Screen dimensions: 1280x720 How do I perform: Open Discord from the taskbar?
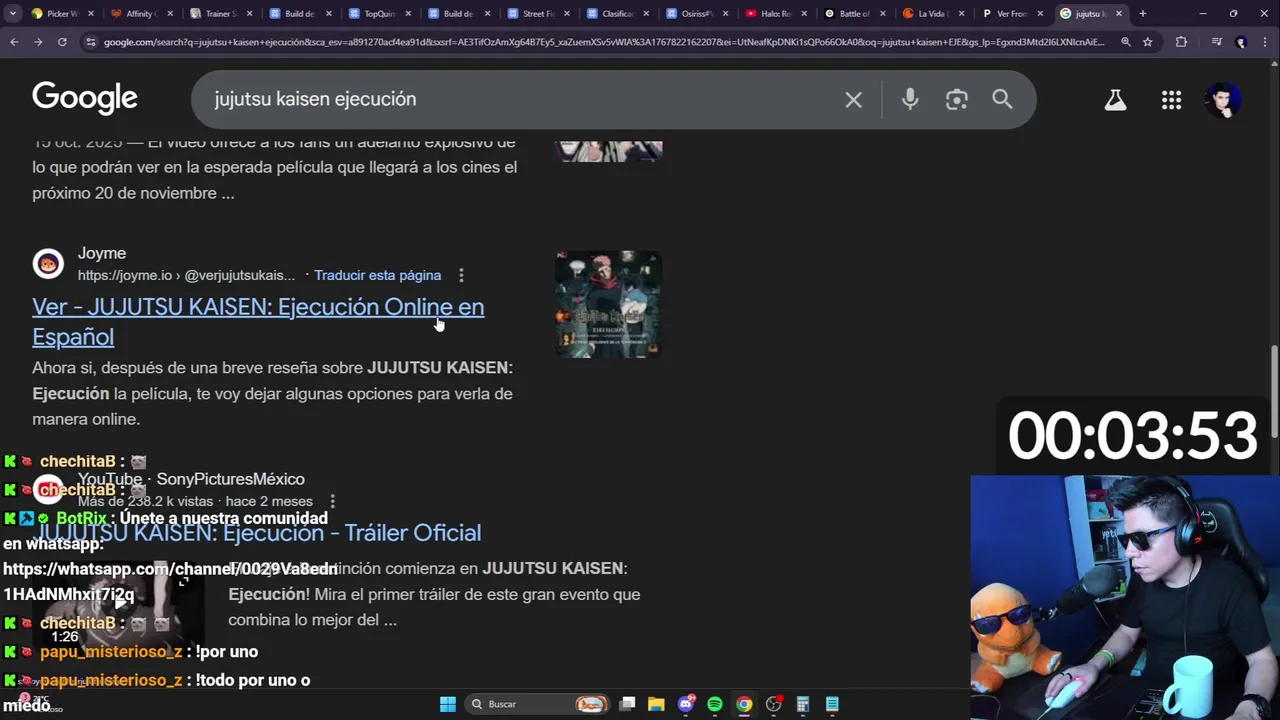(686, 704)
